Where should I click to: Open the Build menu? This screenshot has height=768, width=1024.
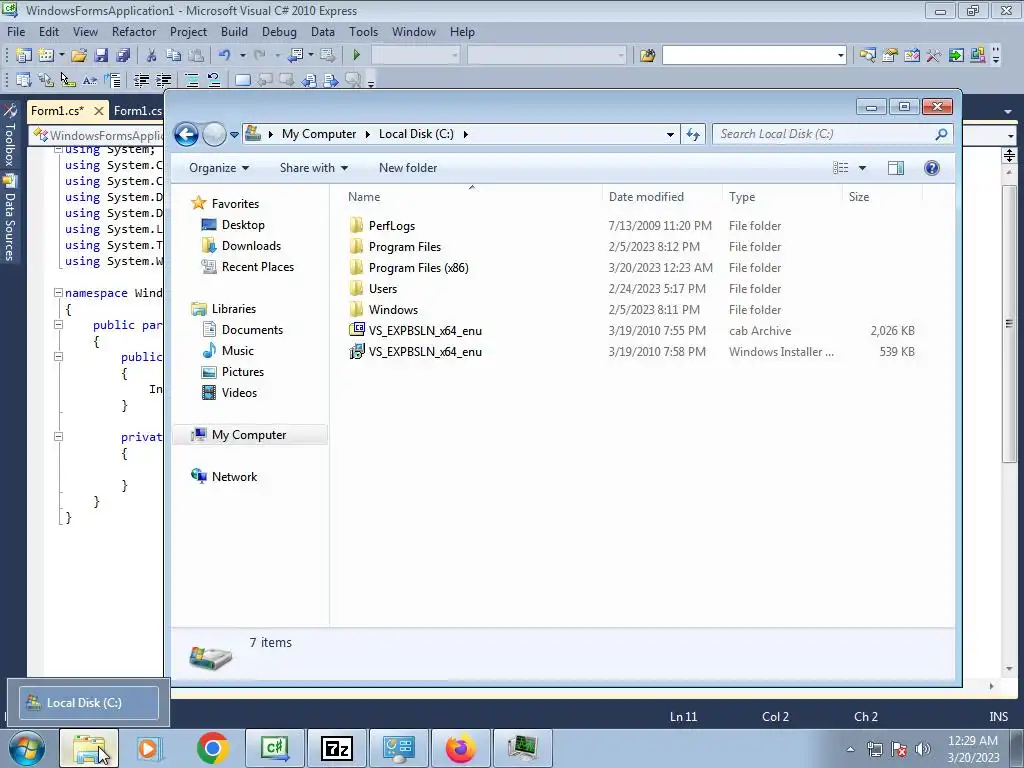click(x=234, y=32)
